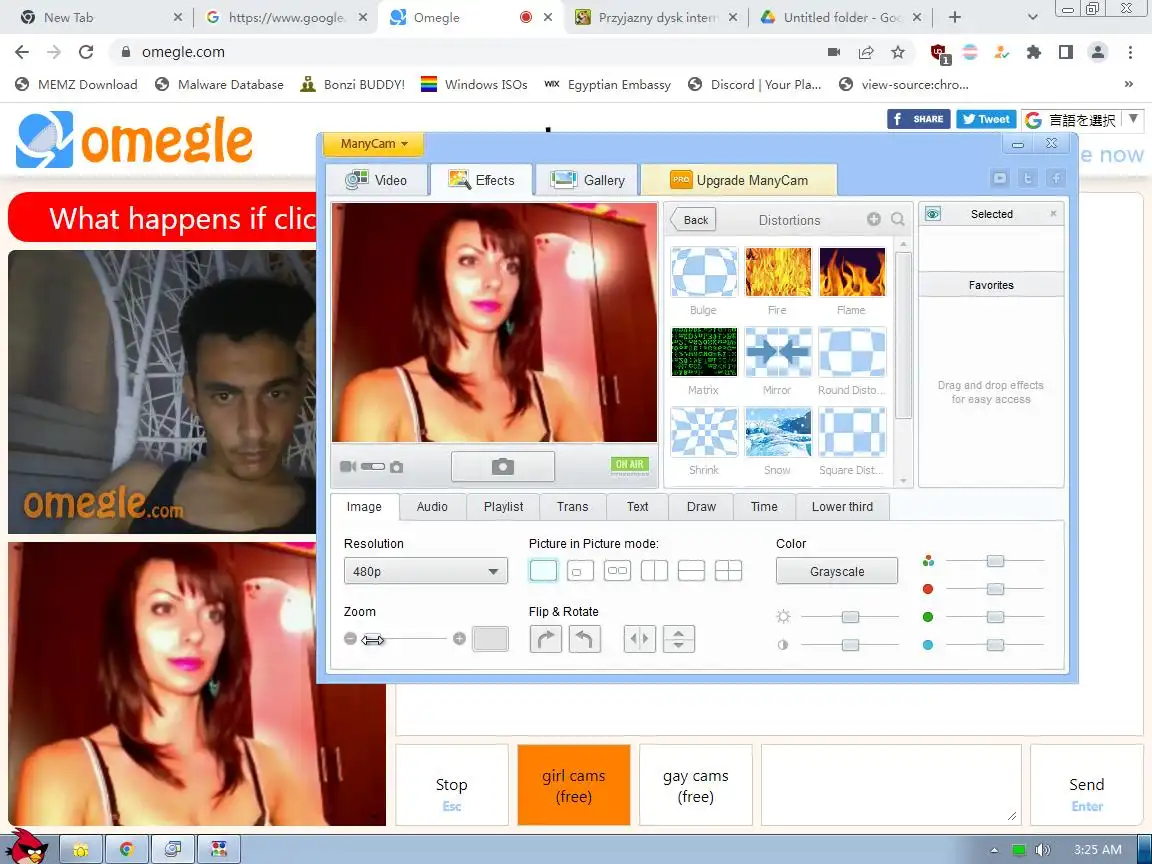This screenshot has height=864, width=1152.
Task: Open ManyCam YouTube link icon
Action: point(1000,178)
